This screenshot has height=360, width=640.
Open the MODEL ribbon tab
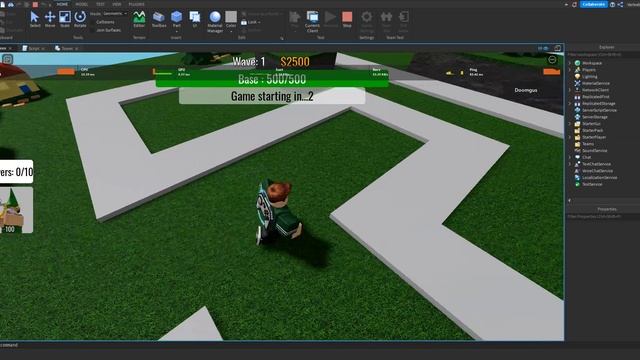82,4
